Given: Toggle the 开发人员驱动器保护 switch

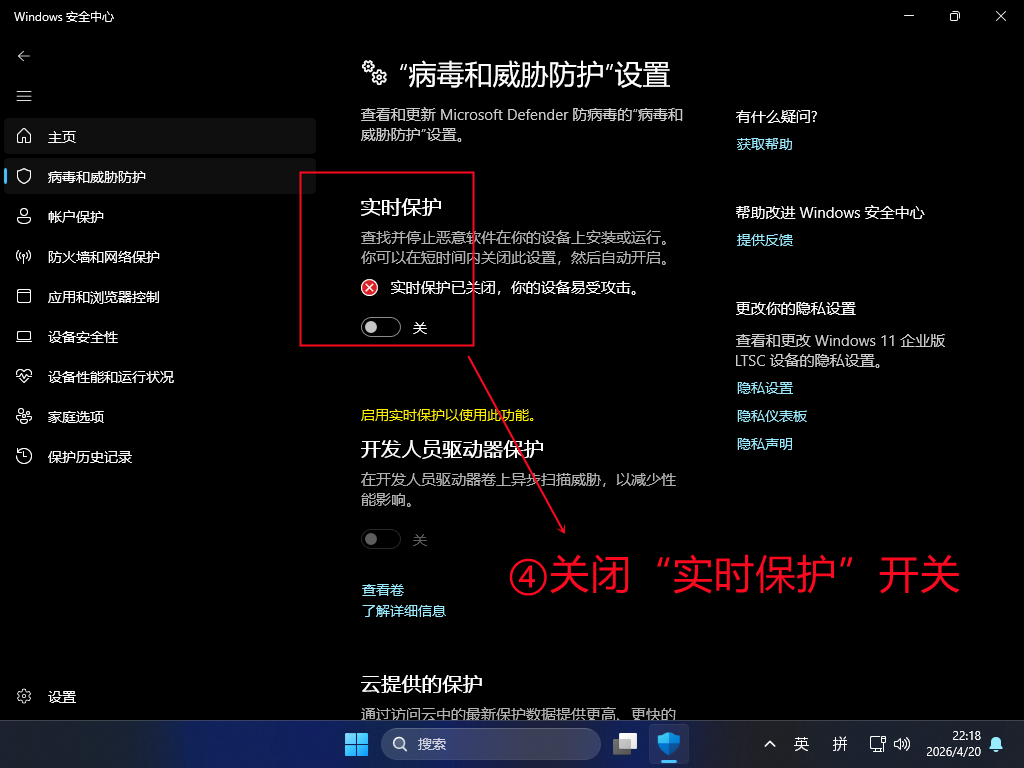Looking at the screenshot, I should 380,539.
